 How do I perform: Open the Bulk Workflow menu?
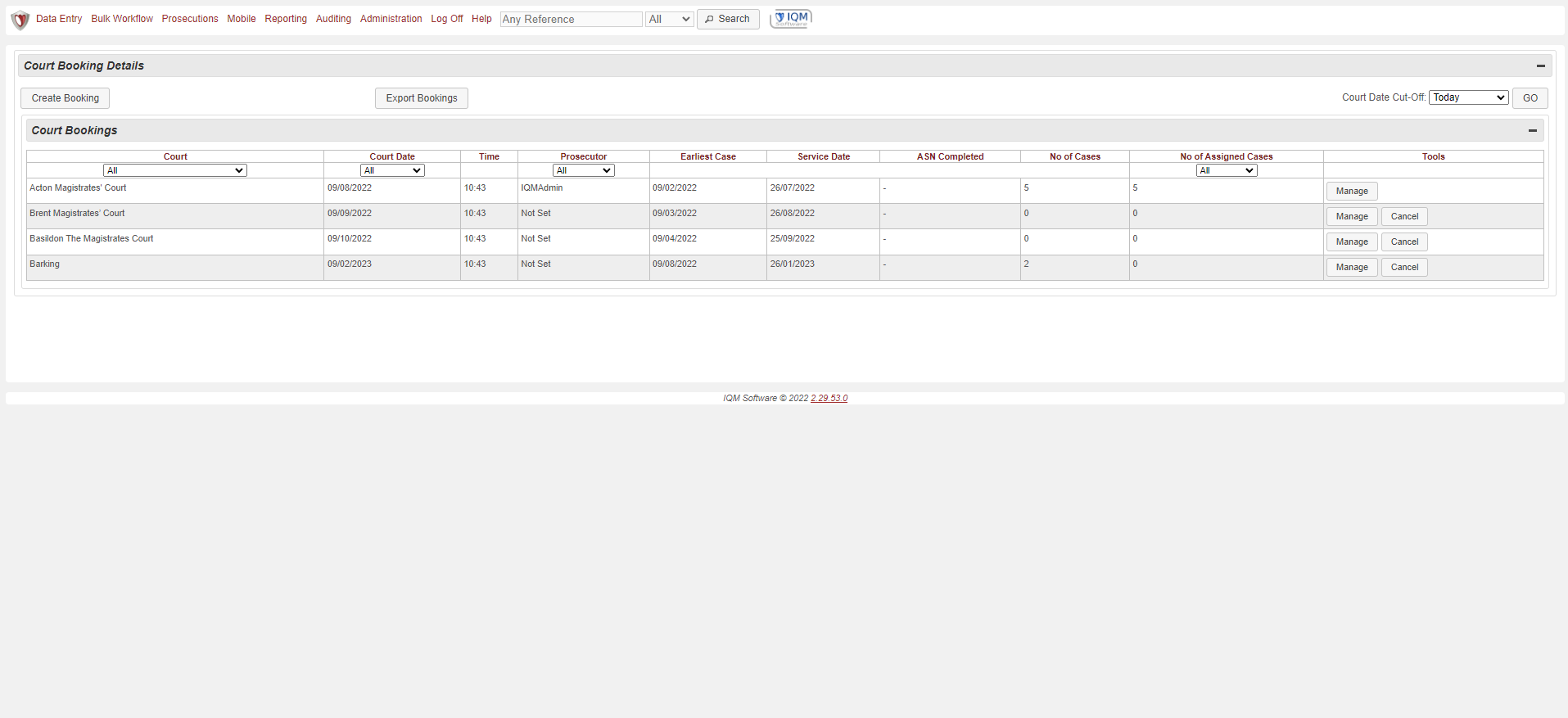pyautogui.click(x=122, y=19)
